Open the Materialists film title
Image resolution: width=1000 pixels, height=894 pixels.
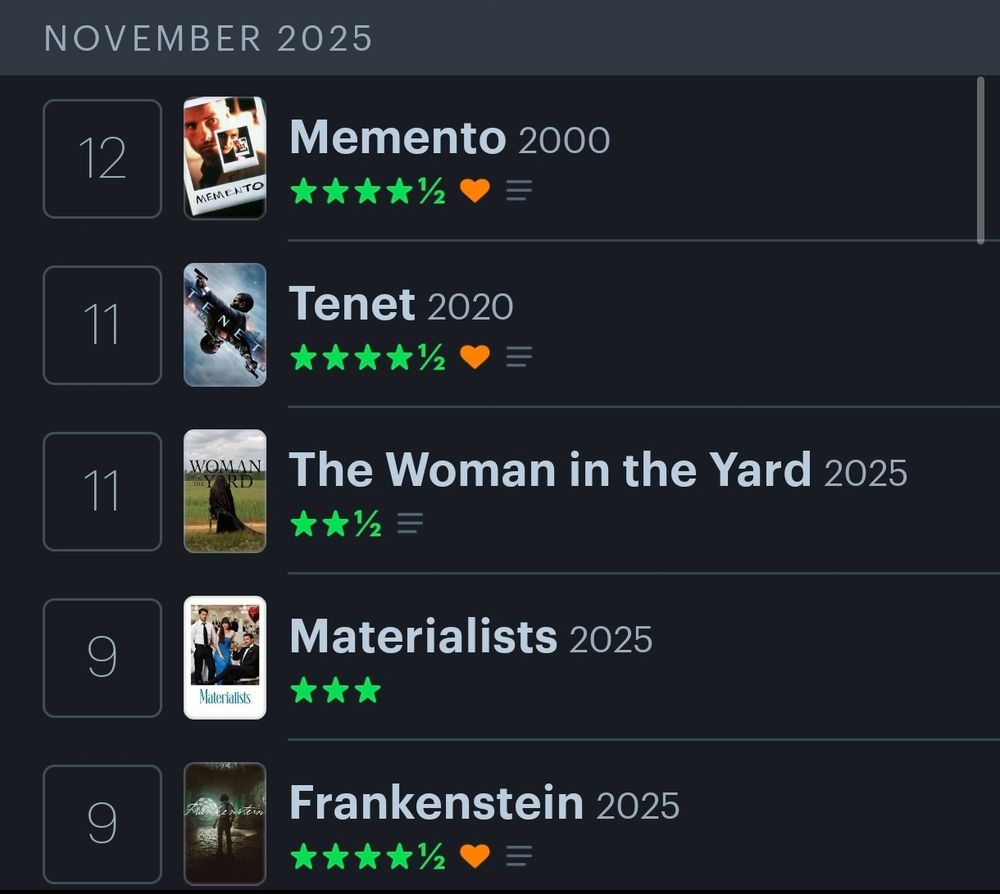(422, 636)
